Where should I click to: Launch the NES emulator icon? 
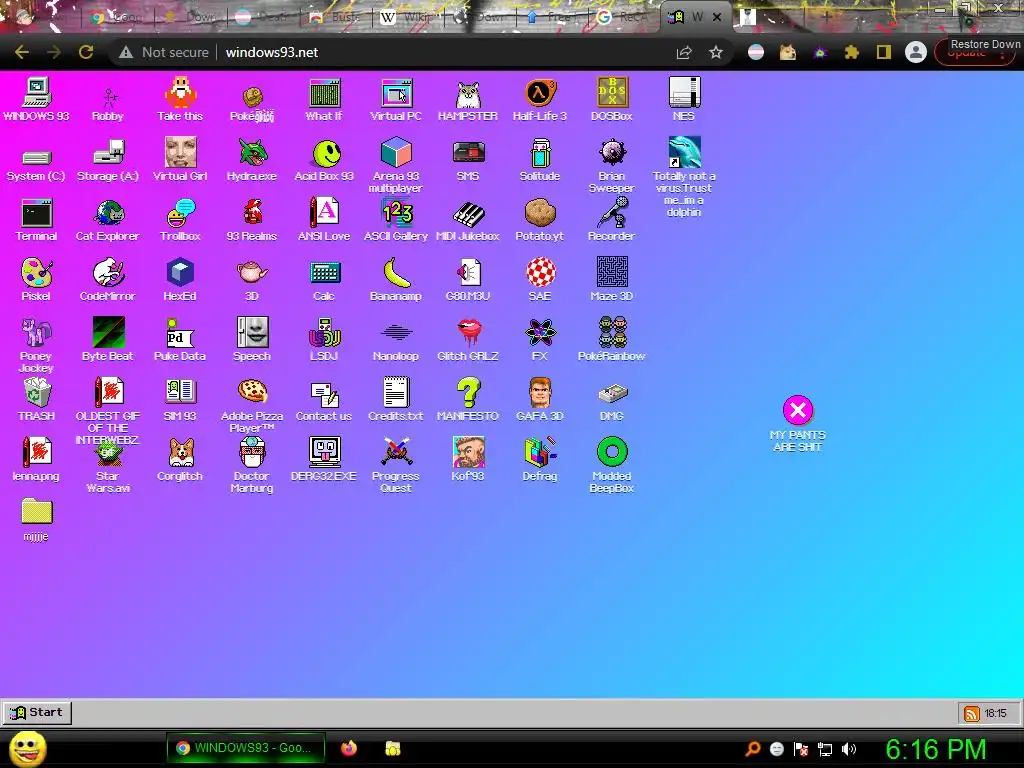684,93
